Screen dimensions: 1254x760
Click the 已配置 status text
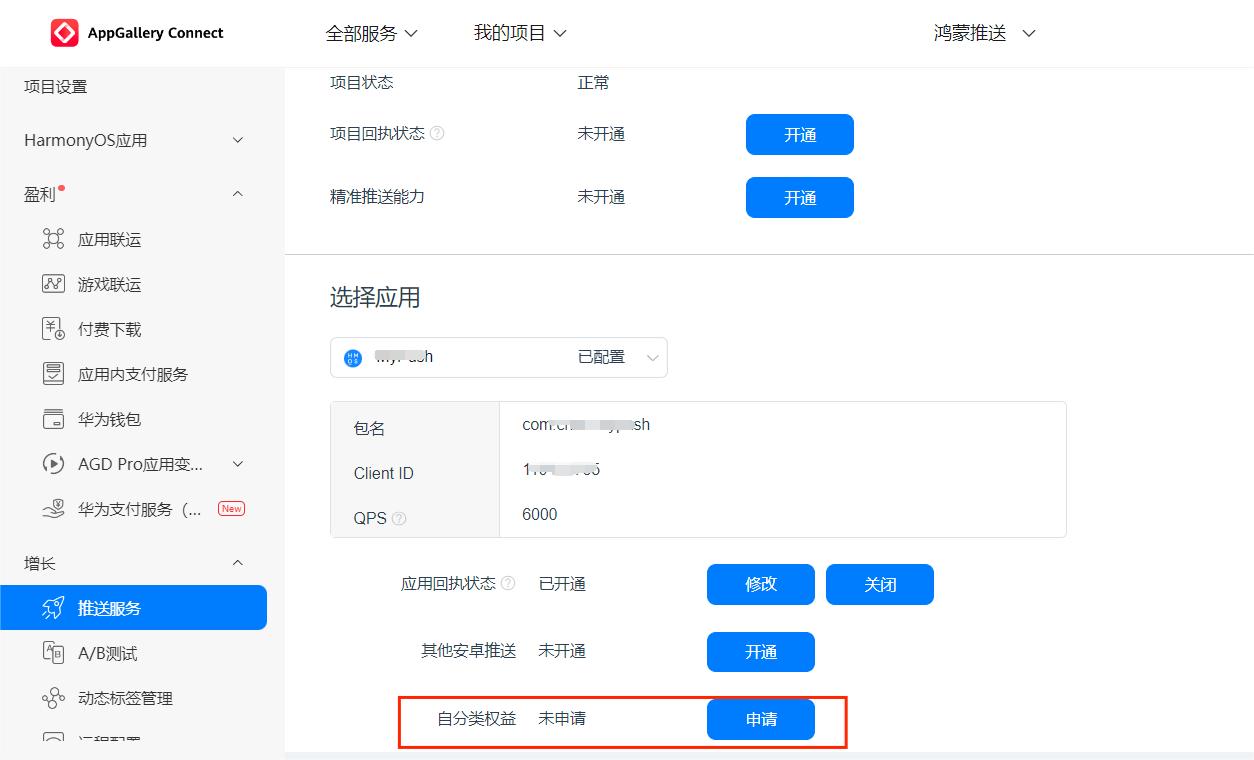601,357
